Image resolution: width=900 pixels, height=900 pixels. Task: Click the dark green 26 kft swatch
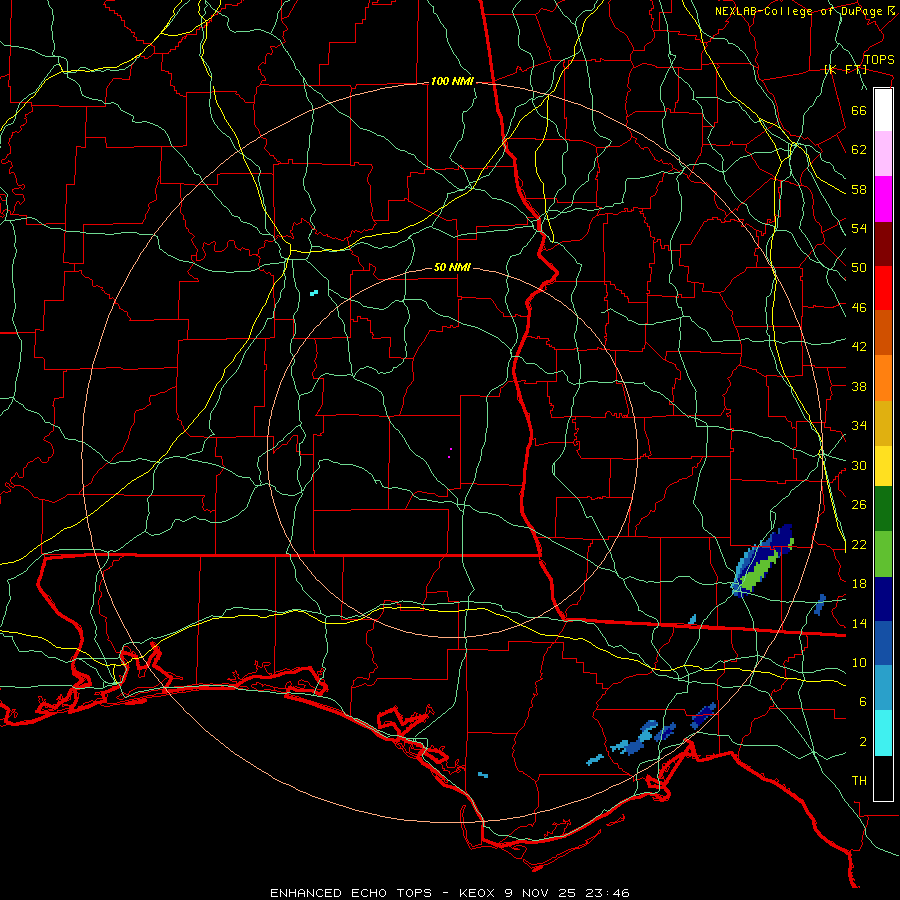coord(883,509)
